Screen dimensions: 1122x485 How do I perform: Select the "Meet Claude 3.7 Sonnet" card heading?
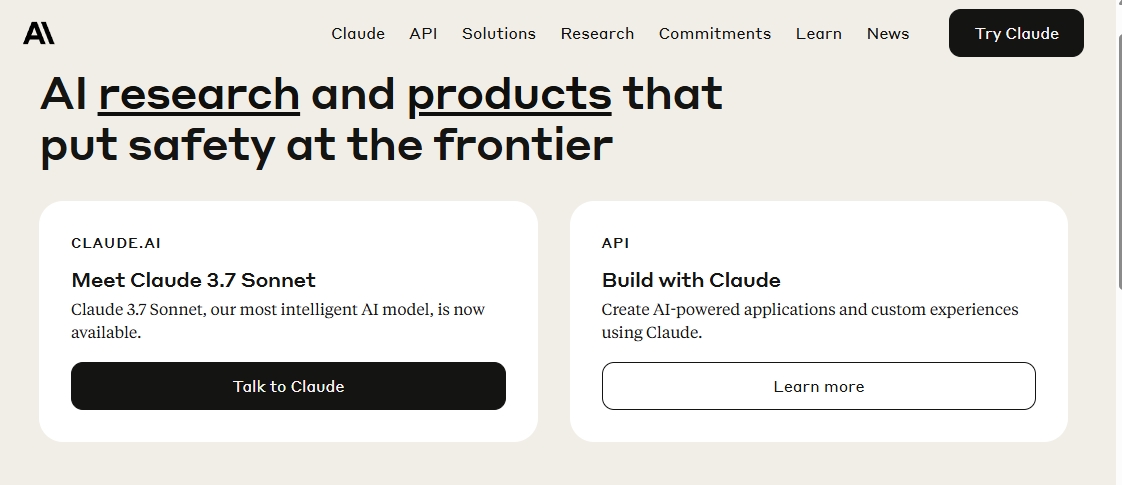click(193, 280)
